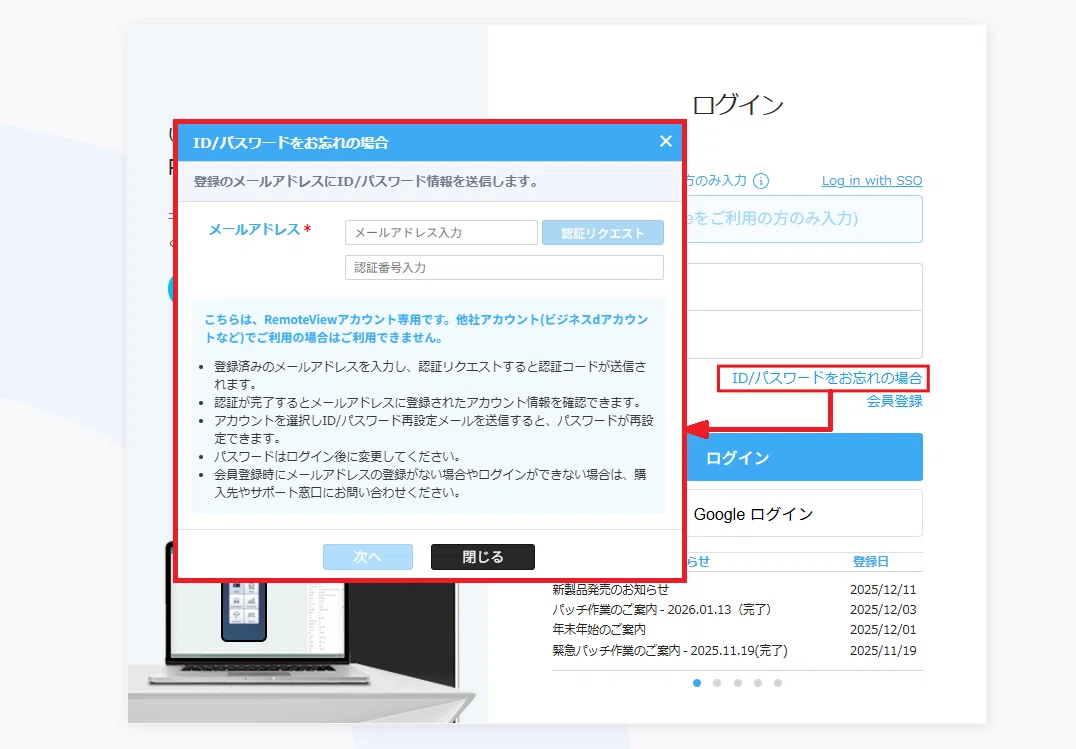
Task: Click the 閉じる button in the modal
Action: (482, 557)
